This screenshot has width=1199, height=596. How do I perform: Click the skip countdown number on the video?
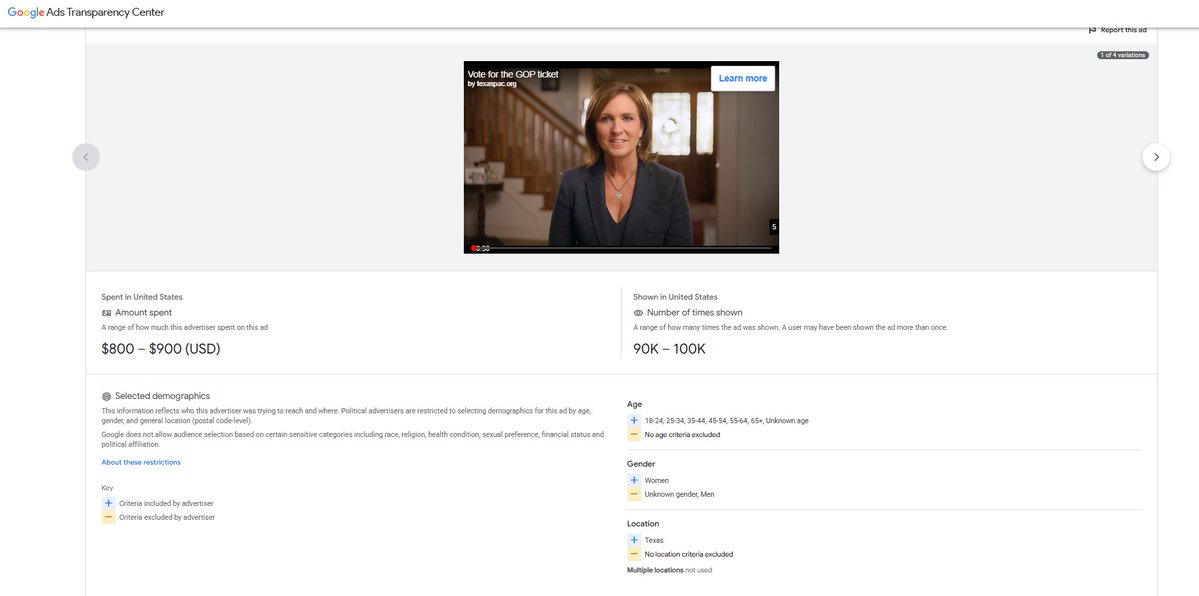pyautogui.click(x=774, y=226)
